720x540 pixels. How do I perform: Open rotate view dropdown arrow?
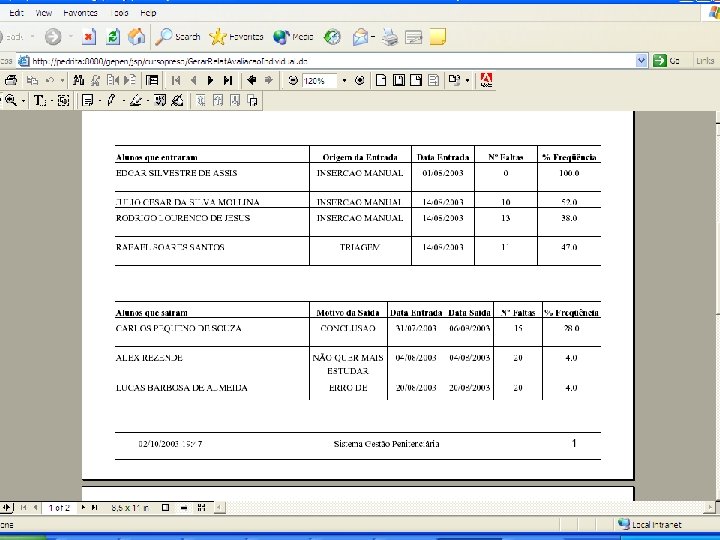467,81
